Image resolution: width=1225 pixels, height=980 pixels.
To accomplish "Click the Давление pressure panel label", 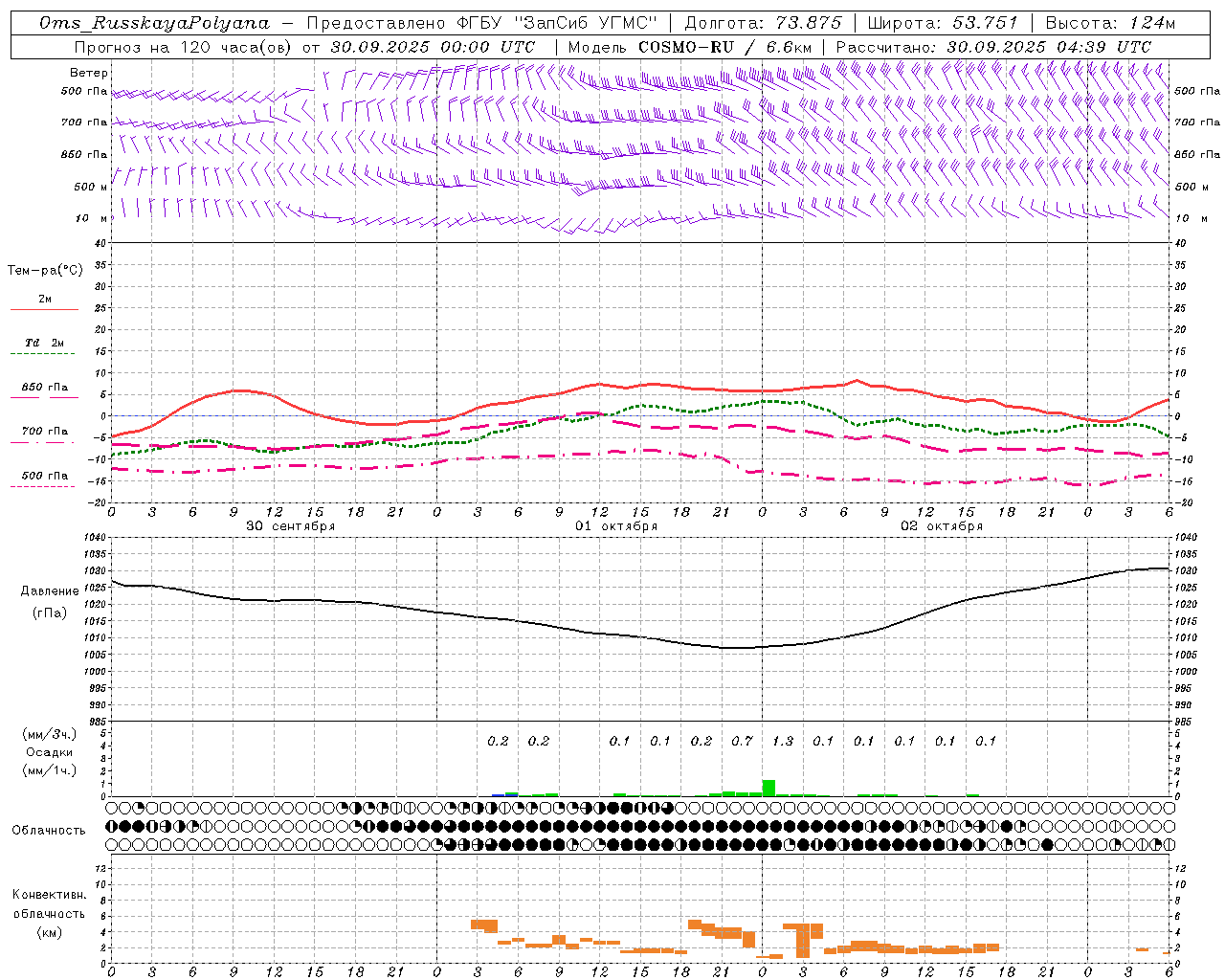I will 50,591.
